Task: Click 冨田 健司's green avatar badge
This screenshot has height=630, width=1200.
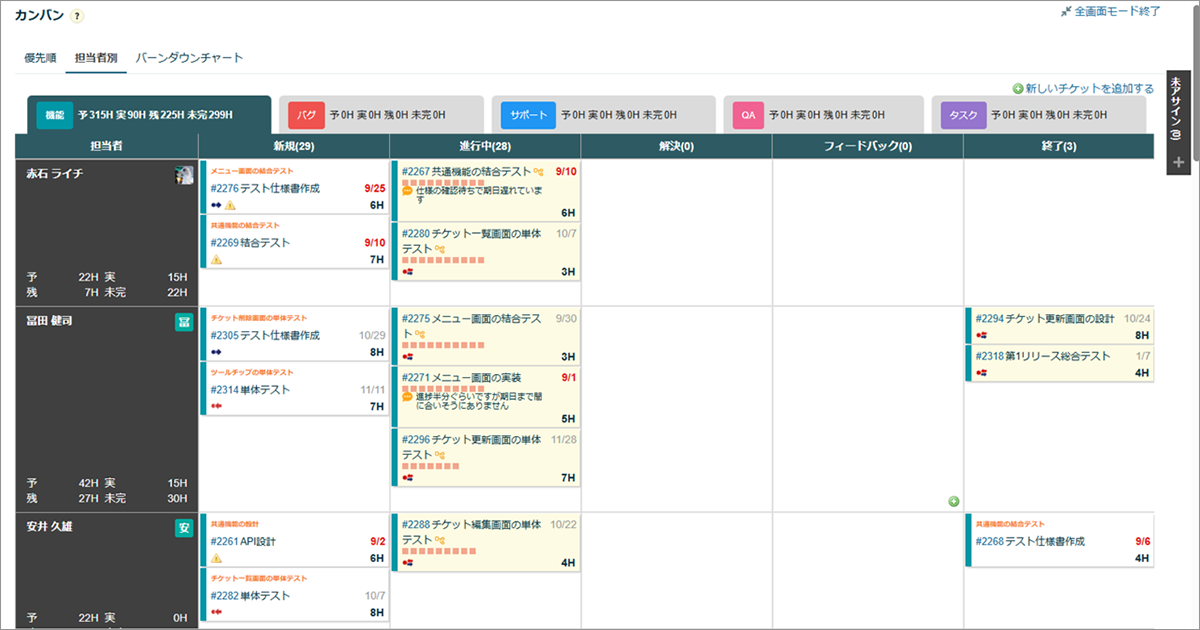Action: coord(184,322)
